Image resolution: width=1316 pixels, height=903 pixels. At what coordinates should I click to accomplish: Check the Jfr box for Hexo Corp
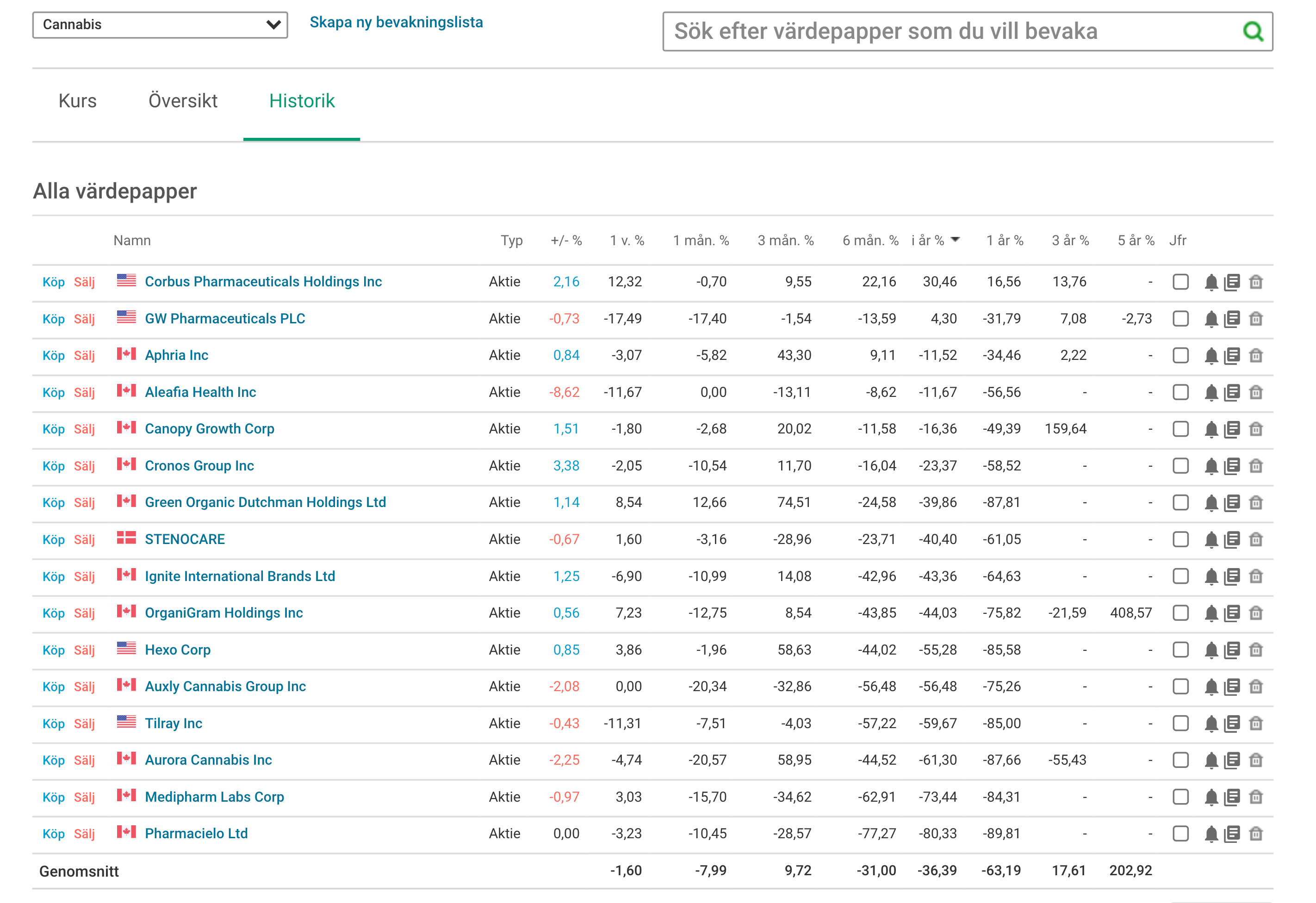pos(1181,650)
